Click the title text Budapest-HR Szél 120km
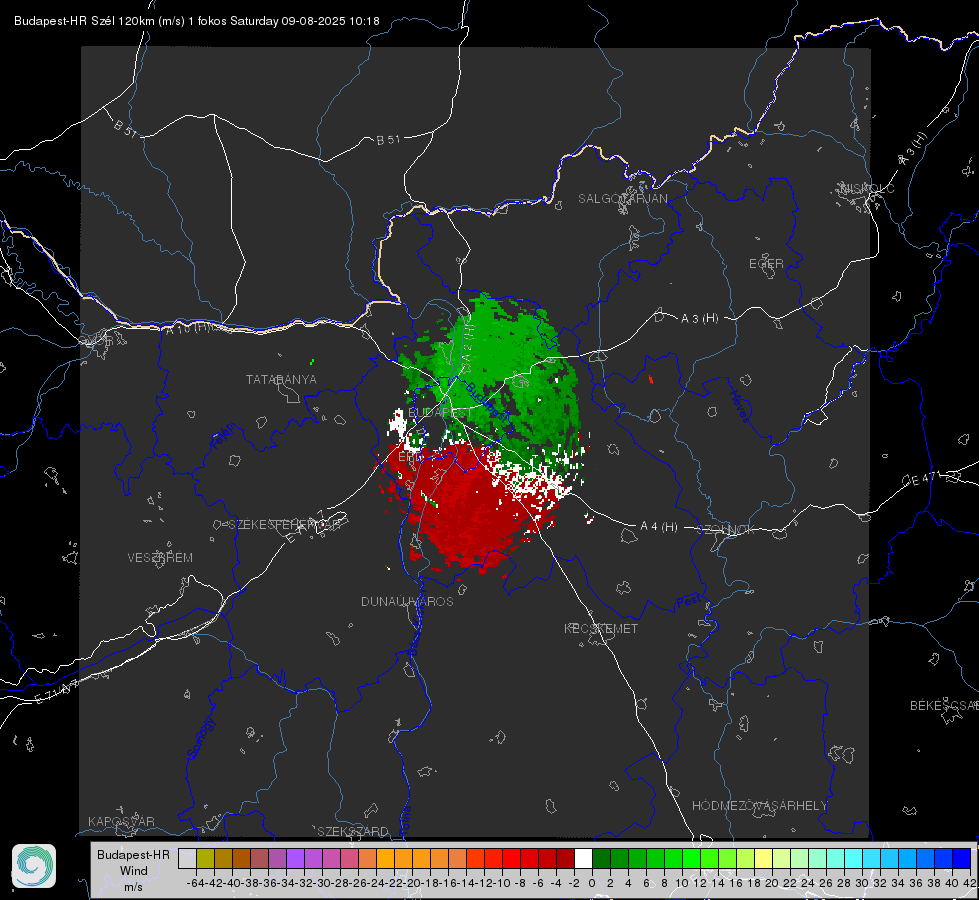The height and width of the screenshot is (900, 979). [84, 21]
